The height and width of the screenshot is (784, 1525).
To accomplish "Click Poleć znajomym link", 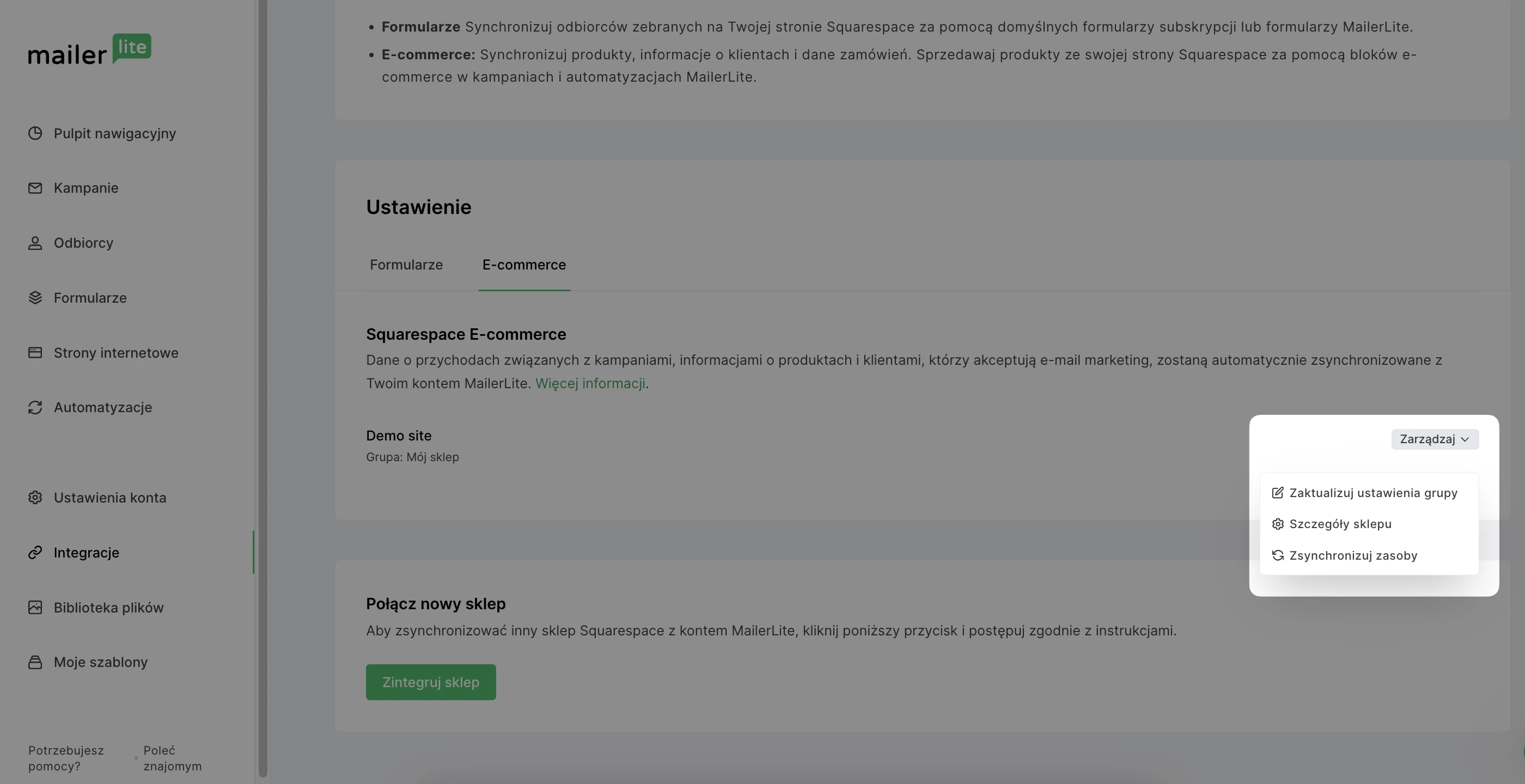I will [172, 758].
